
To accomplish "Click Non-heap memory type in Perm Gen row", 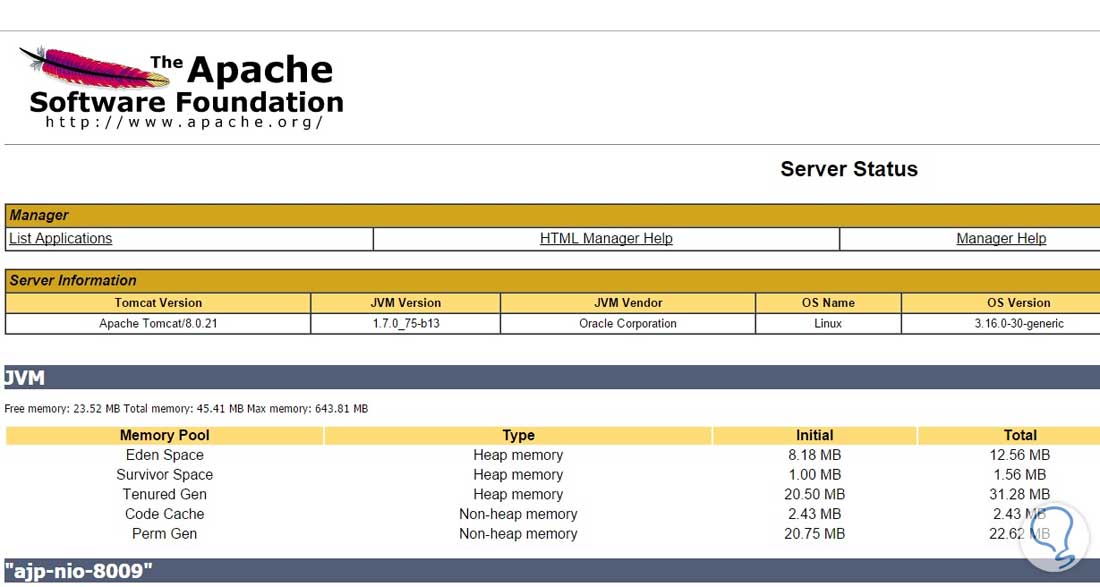I will 518,534.
